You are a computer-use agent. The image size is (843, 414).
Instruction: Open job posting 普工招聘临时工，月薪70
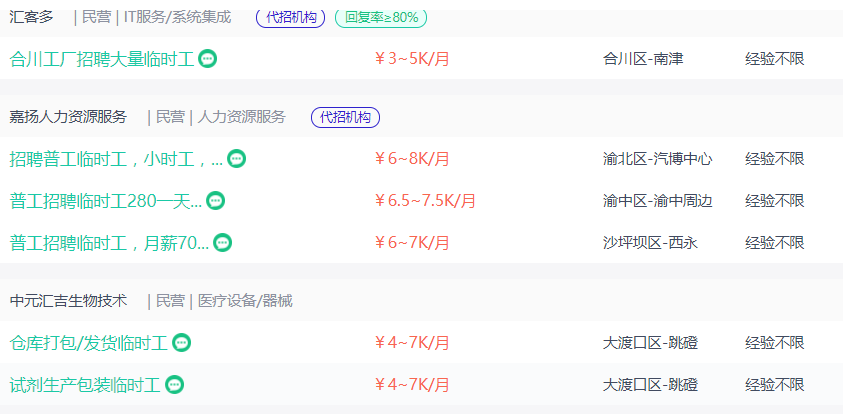pyautogui.click(x=109, y=243)
